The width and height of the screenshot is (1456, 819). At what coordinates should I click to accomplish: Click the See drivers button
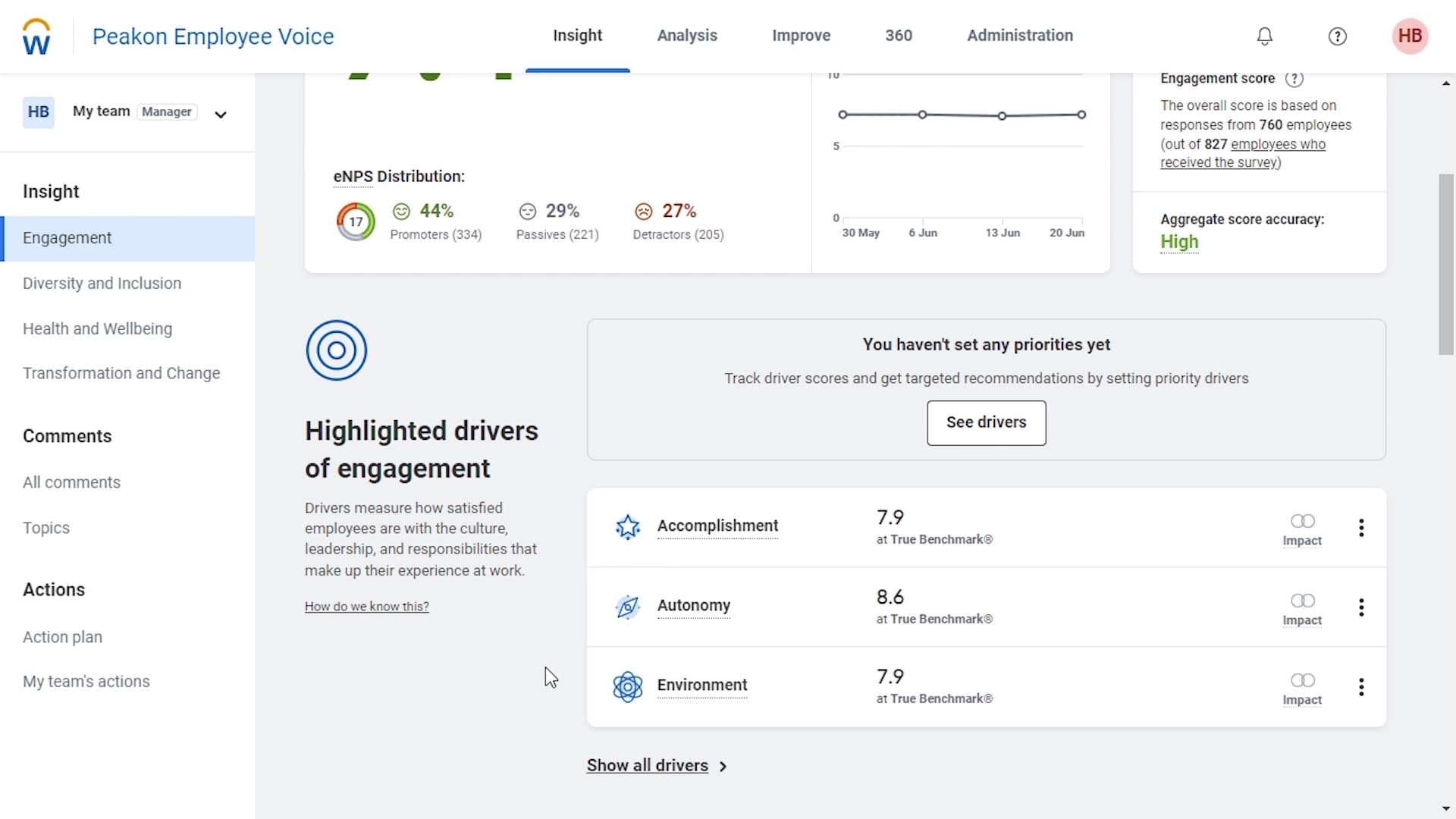pos(986,423)
